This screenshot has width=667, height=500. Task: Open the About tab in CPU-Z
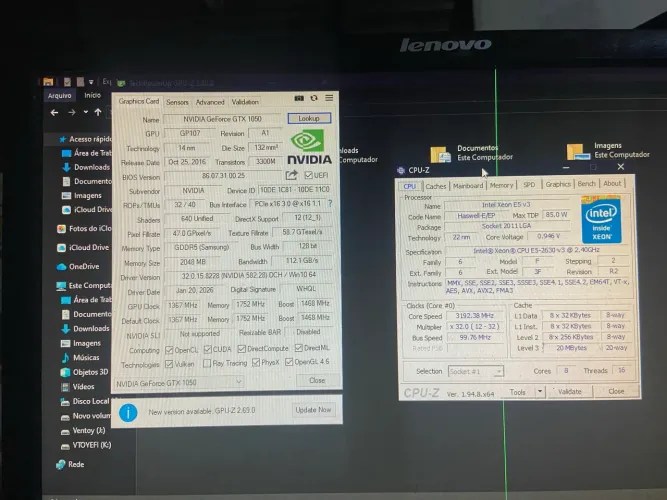point(612,183)
